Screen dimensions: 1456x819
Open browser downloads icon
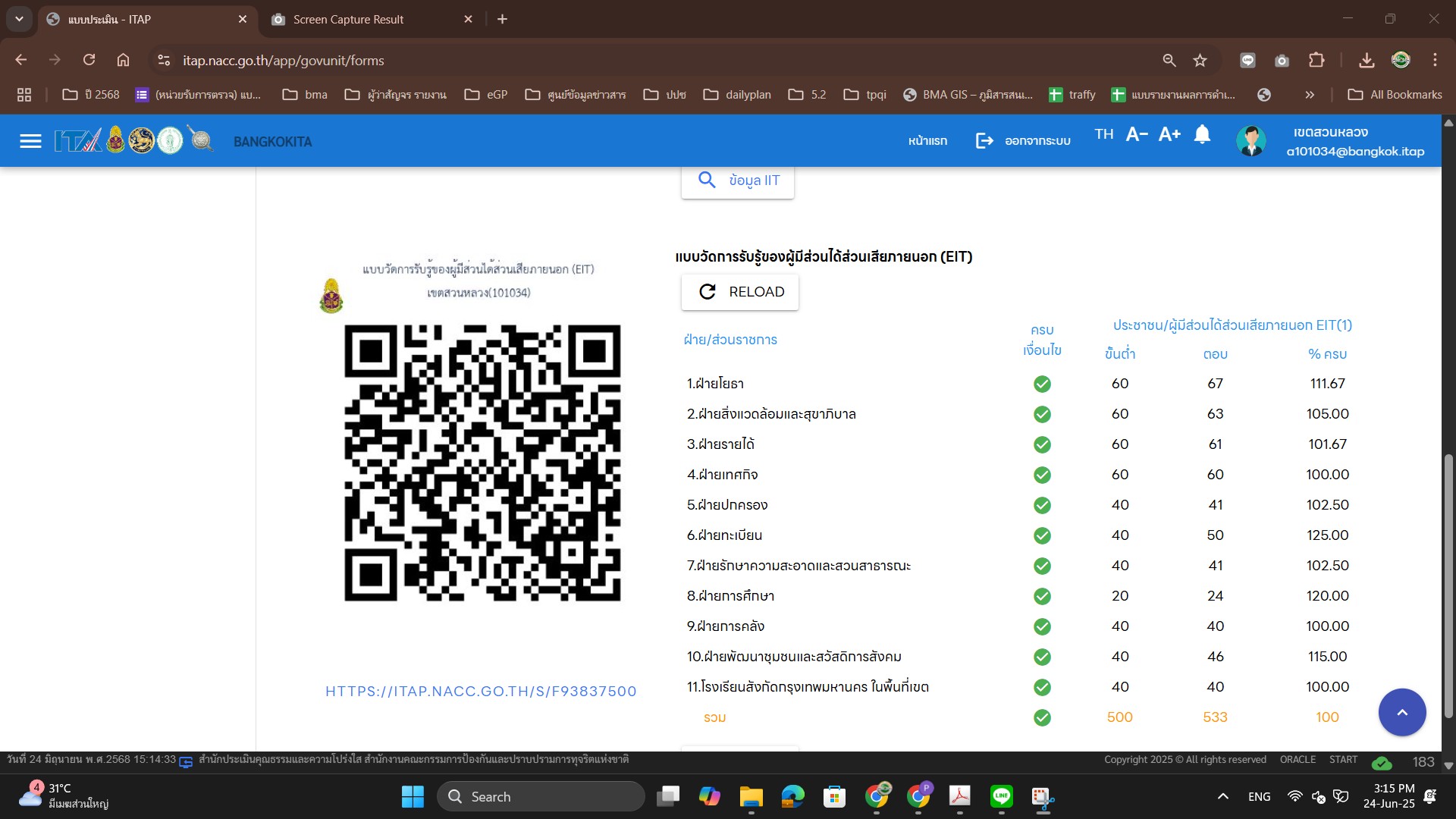point(1367,60)
